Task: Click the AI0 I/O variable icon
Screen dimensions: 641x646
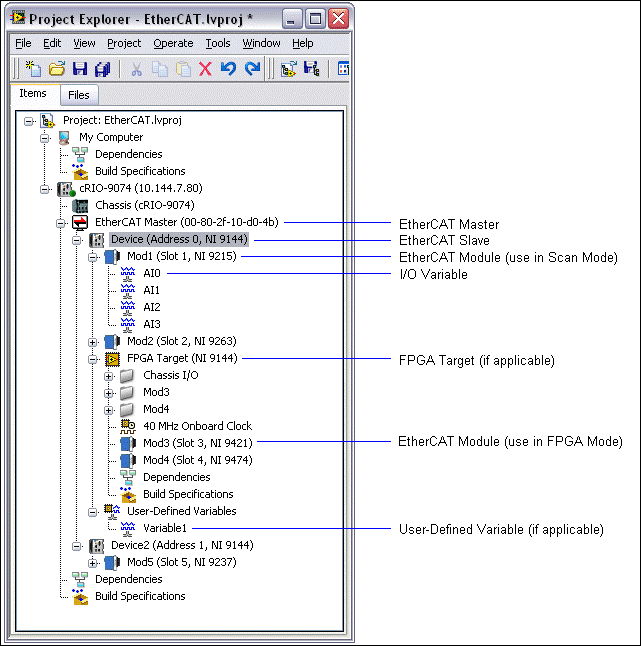Action: [128, 274]
